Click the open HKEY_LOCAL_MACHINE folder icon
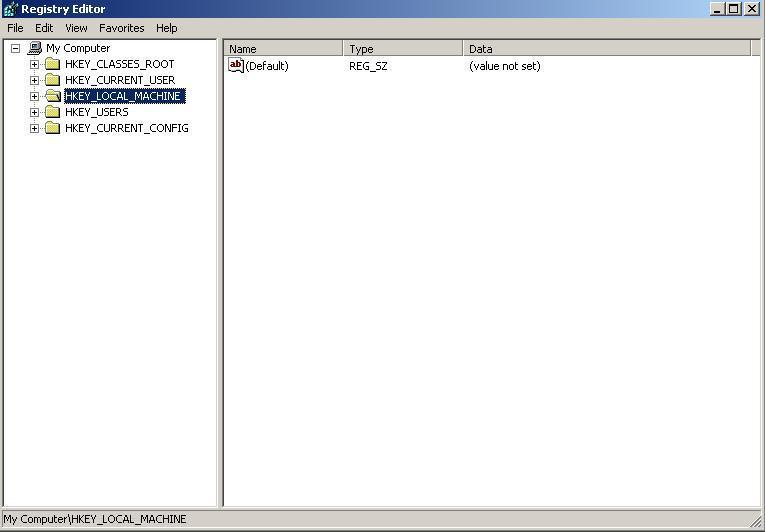This screenshot has height=532, width=765. coord(53,96)
